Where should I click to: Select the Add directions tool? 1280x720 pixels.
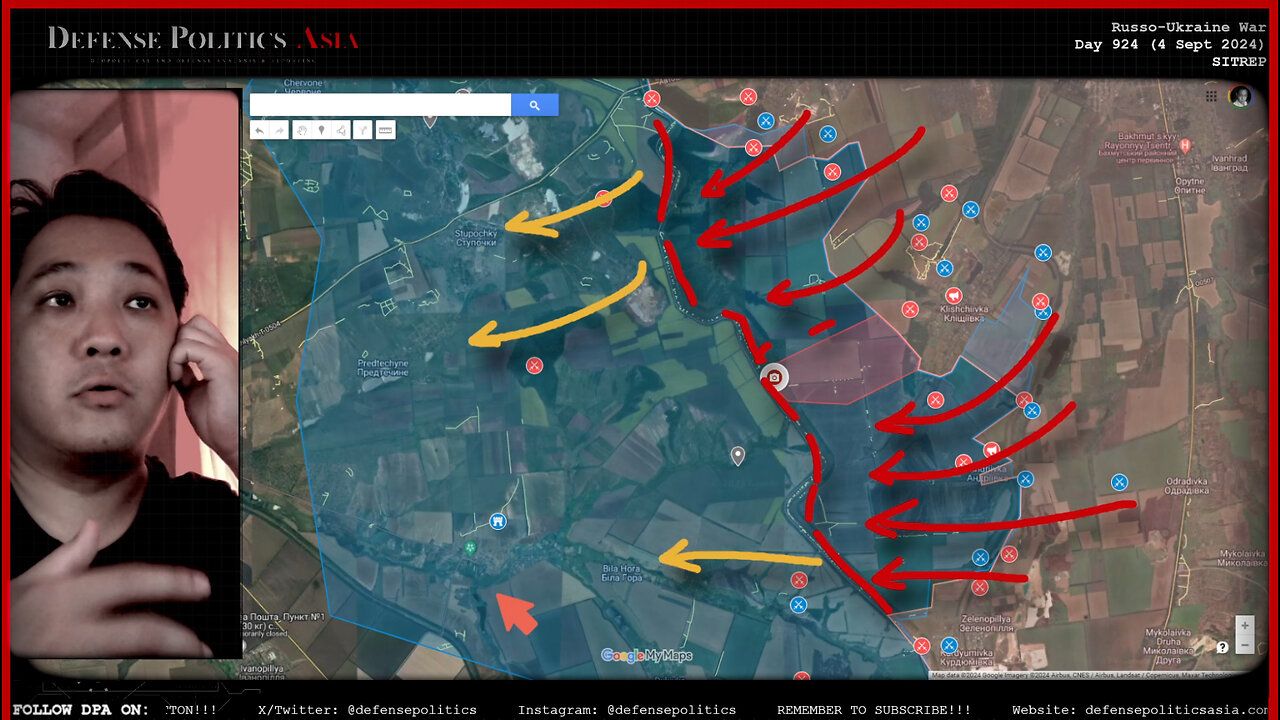[363, 130]
